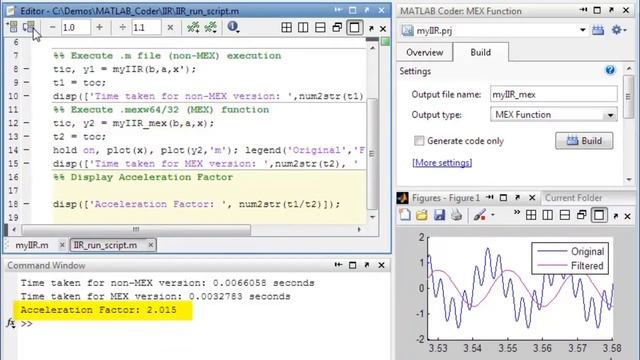Split Editor documents top and bottom
The height and width of the screenshot is (360, 640).
pyautogui.click(x=320, y=27)
